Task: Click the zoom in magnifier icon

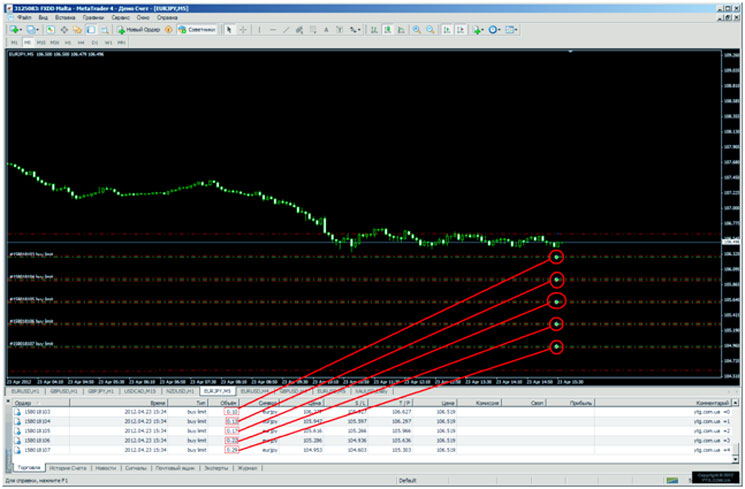Action: point(417,30)
